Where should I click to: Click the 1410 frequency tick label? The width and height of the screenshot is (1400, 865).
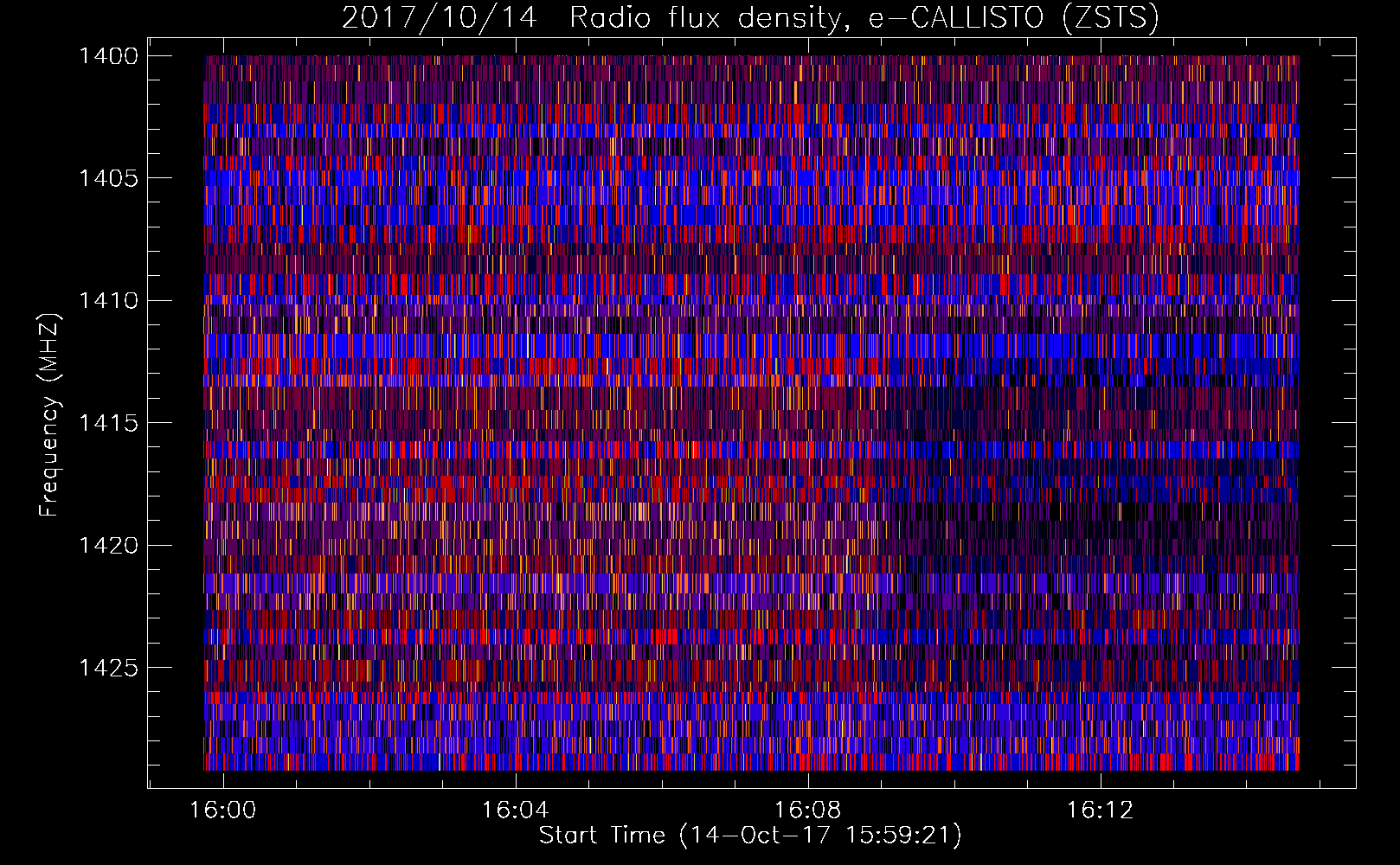[109, 301]
